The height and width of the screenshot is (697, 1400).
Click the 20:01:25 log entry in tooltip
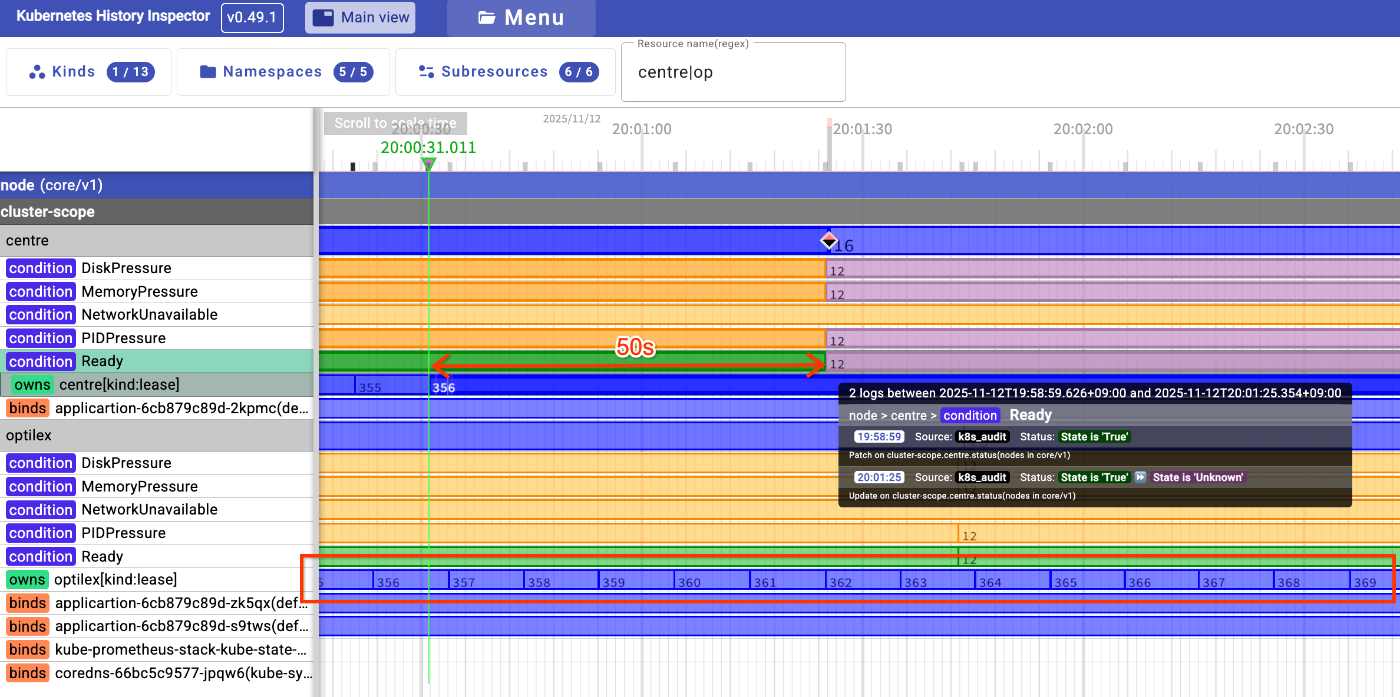[1095, 486]
